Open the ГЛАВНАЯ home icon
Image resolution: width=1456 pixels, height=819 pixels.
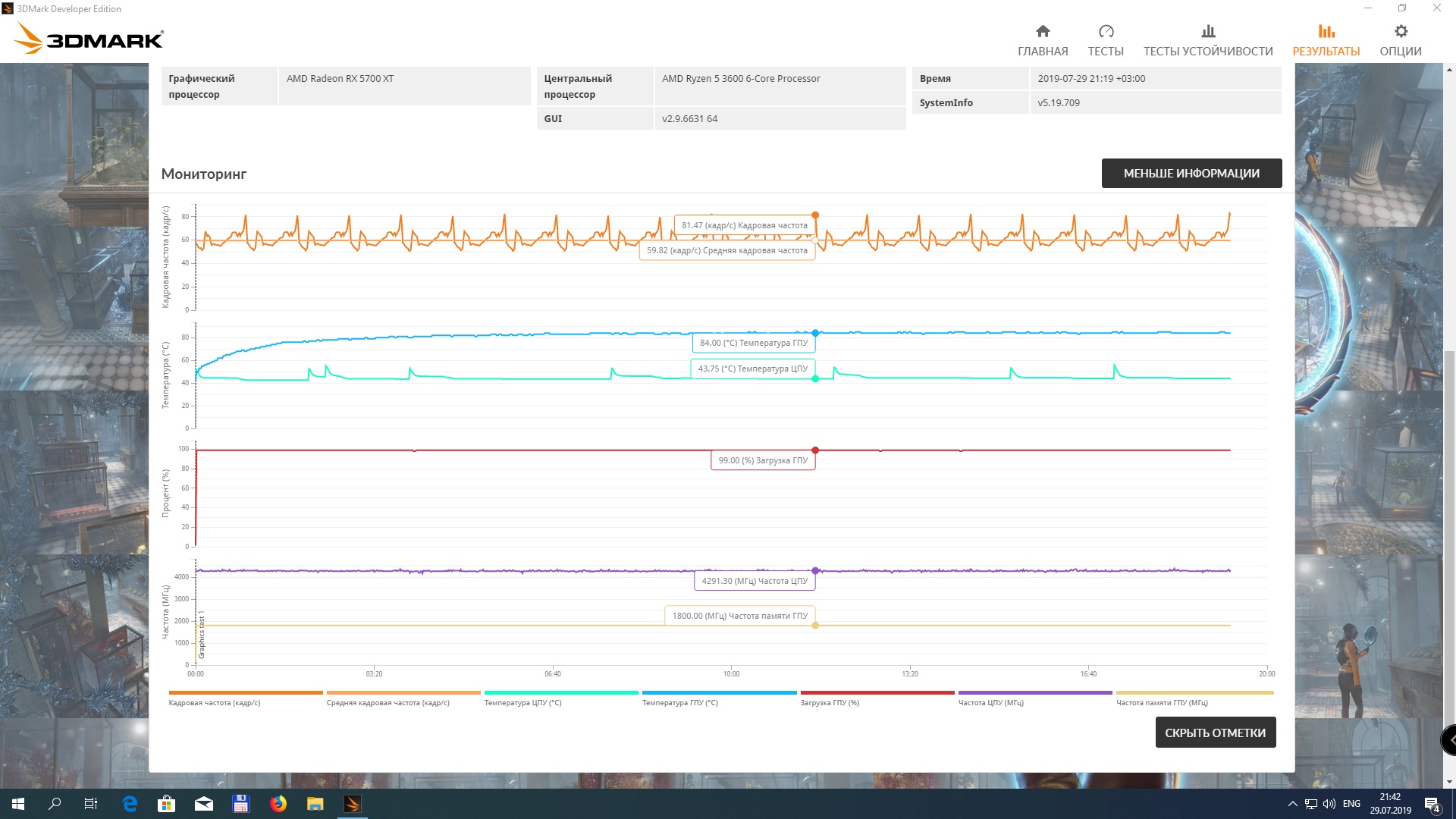pos(1043,31)
